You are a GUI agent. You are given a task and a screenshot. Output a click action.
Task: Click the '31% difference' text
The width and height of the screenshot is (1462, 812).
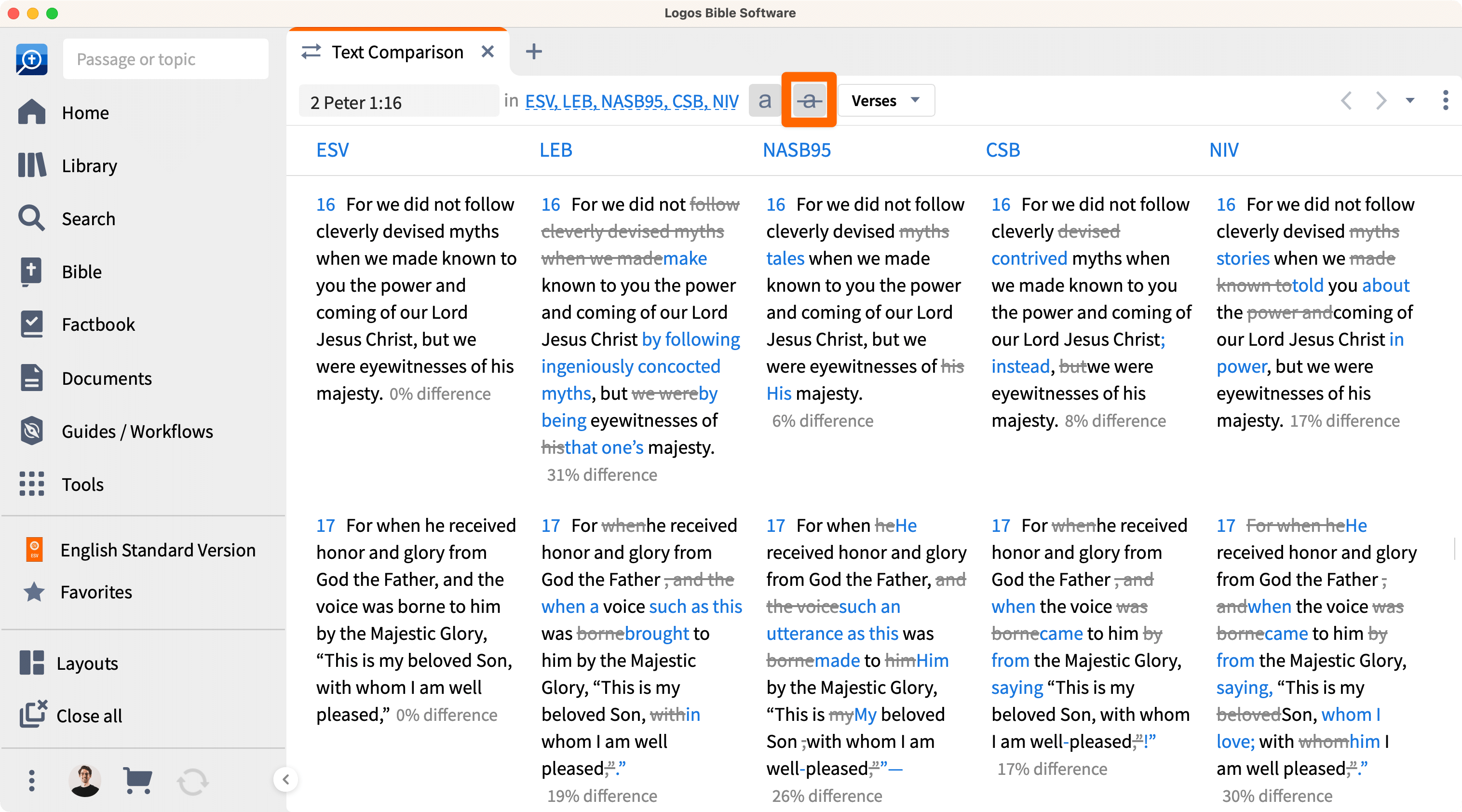tap(602, 474)
